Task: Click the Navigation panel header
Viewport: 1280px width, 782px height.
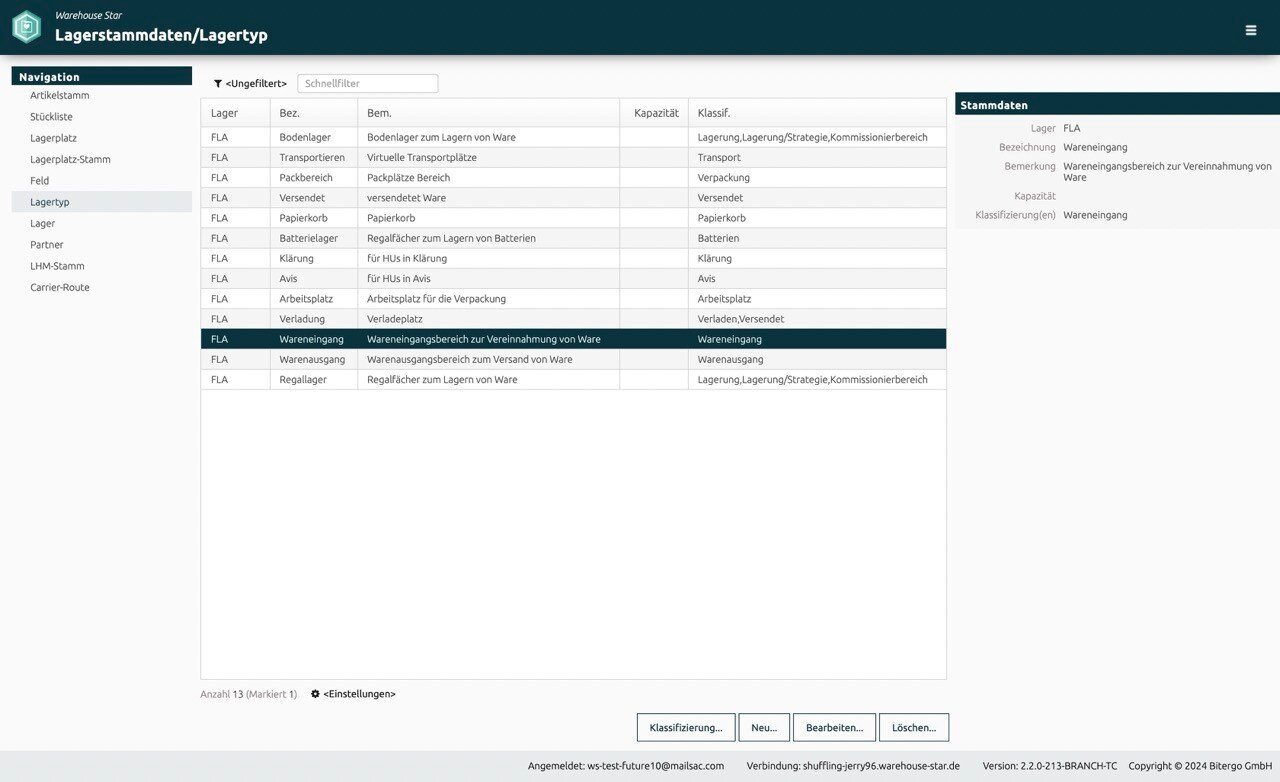Action: click(101, 76)
